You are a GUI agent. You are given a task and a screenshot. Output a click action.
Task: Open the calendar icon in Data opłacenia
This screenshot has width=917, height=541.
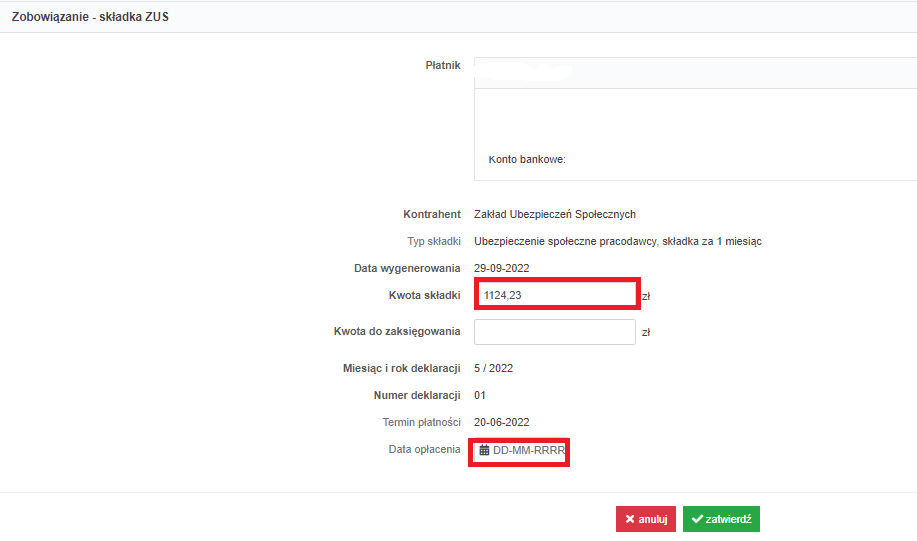[x=484, y=450]
